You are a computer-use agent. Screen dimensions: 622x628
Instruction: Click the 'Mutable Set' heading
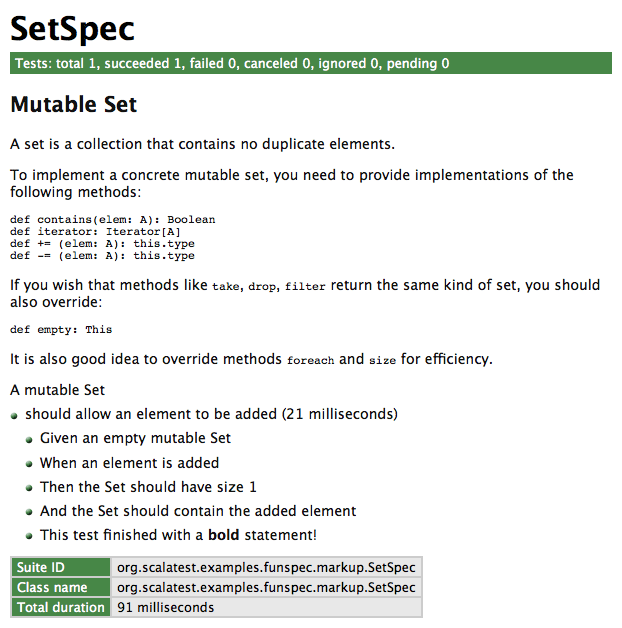click(x=73, y=104)
